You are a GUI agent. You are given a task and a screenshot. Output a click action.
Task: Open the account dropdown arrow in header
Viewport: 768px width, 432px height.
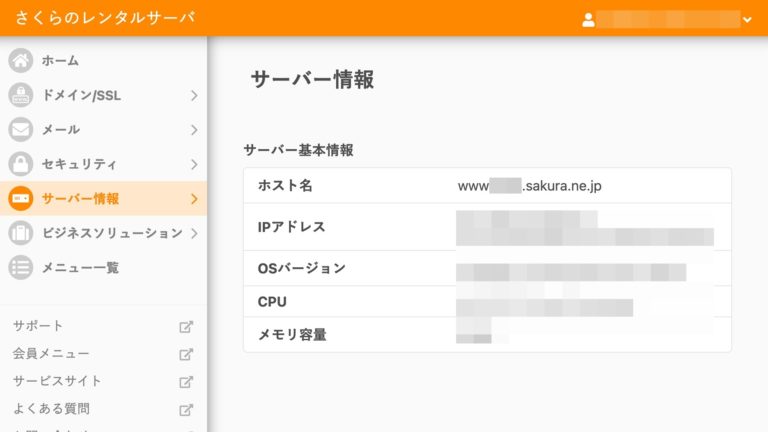pos(747,20)
